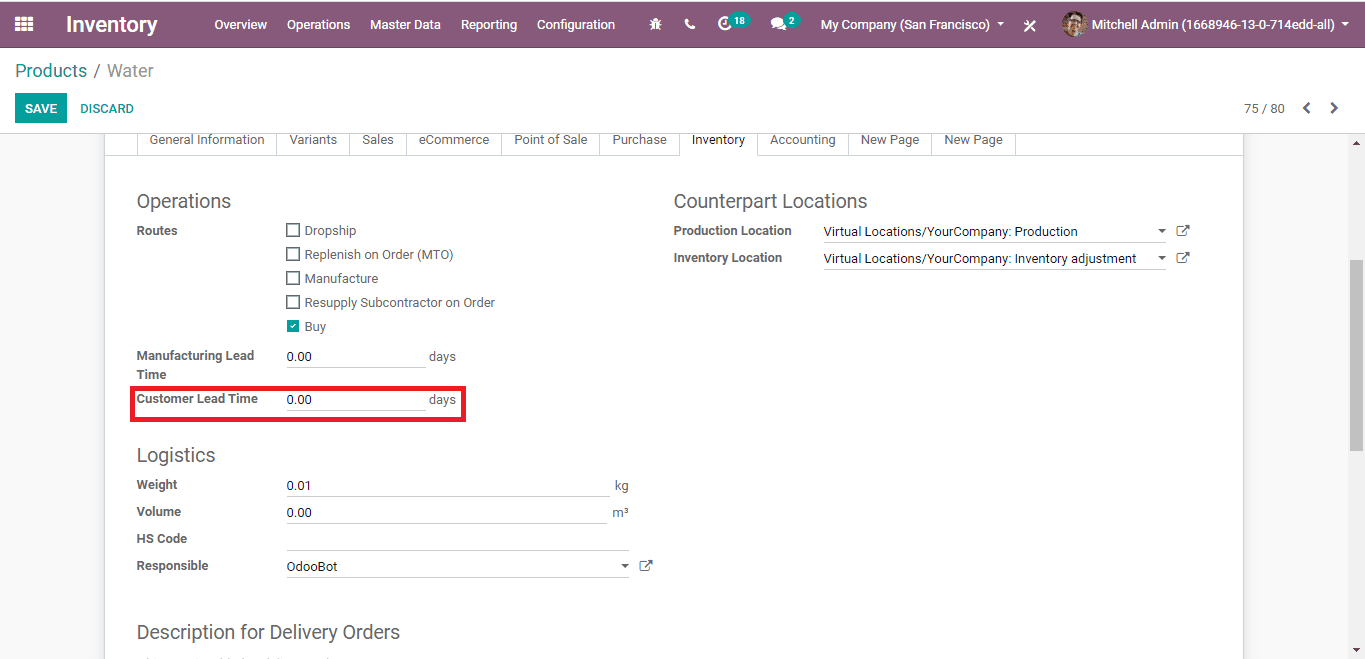
Task: Open the Operations menu
Action: click(318, 24)
